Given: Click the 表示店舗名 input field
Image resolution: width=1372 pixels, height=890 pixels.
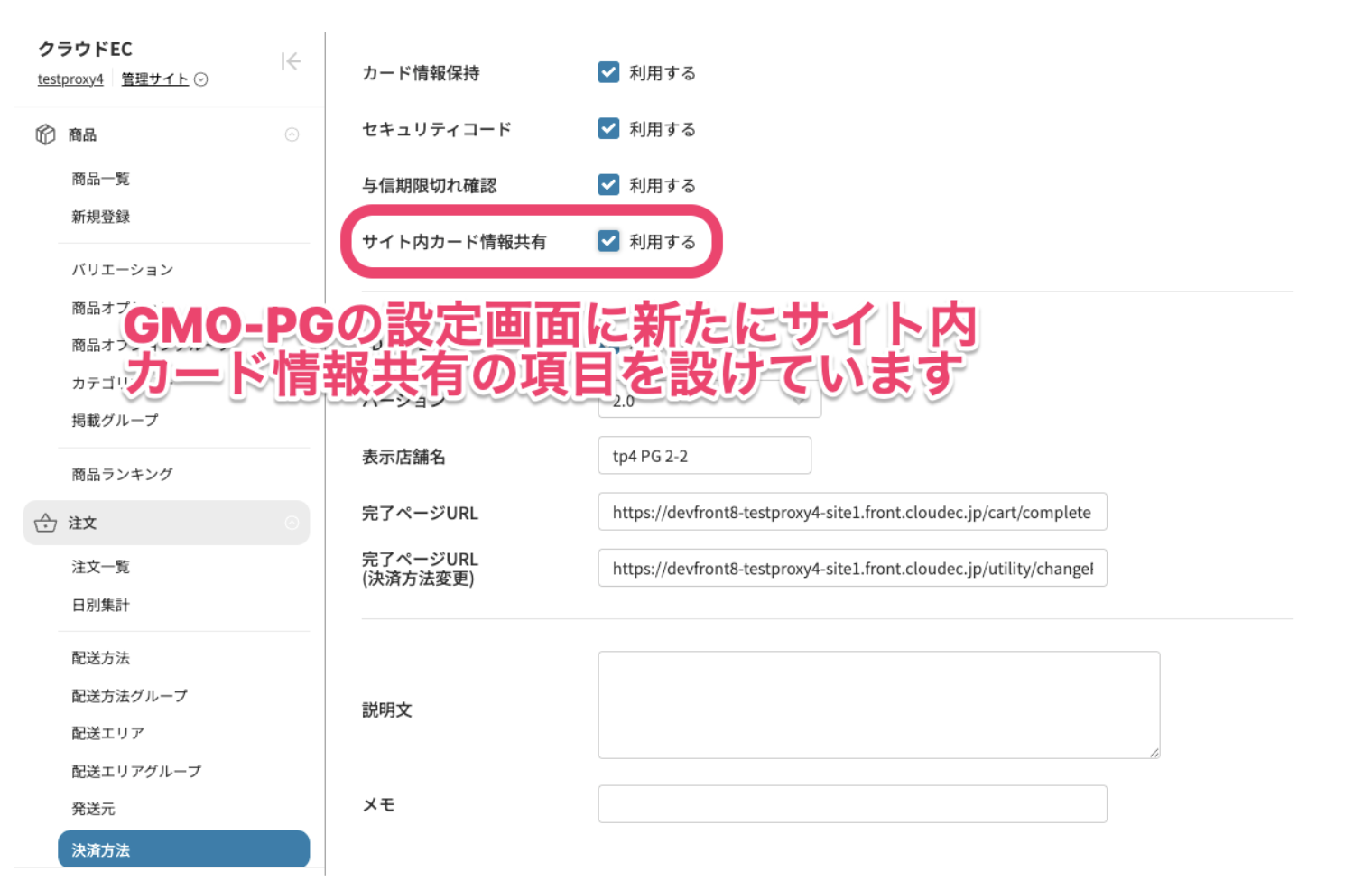Looking at the screenshot, I should pos(704,456).
